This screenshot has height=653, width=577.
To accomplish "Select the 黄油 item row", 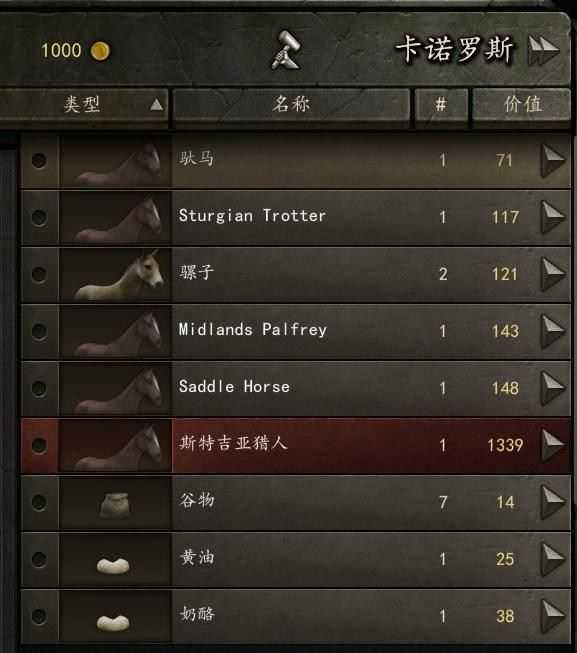I will (x=296, y=559).
